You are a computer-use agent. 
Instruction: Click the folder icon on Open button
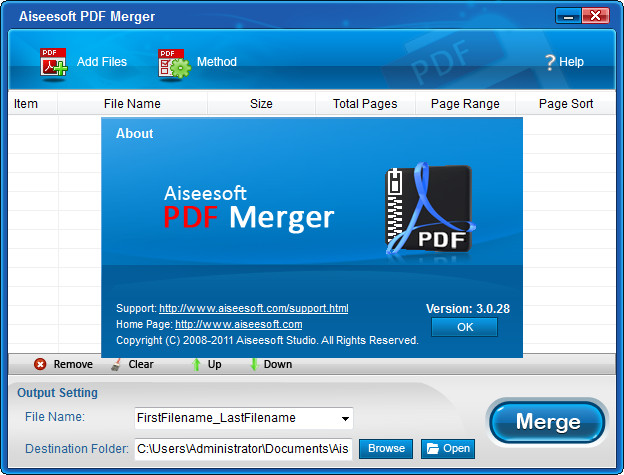point(433,449)
